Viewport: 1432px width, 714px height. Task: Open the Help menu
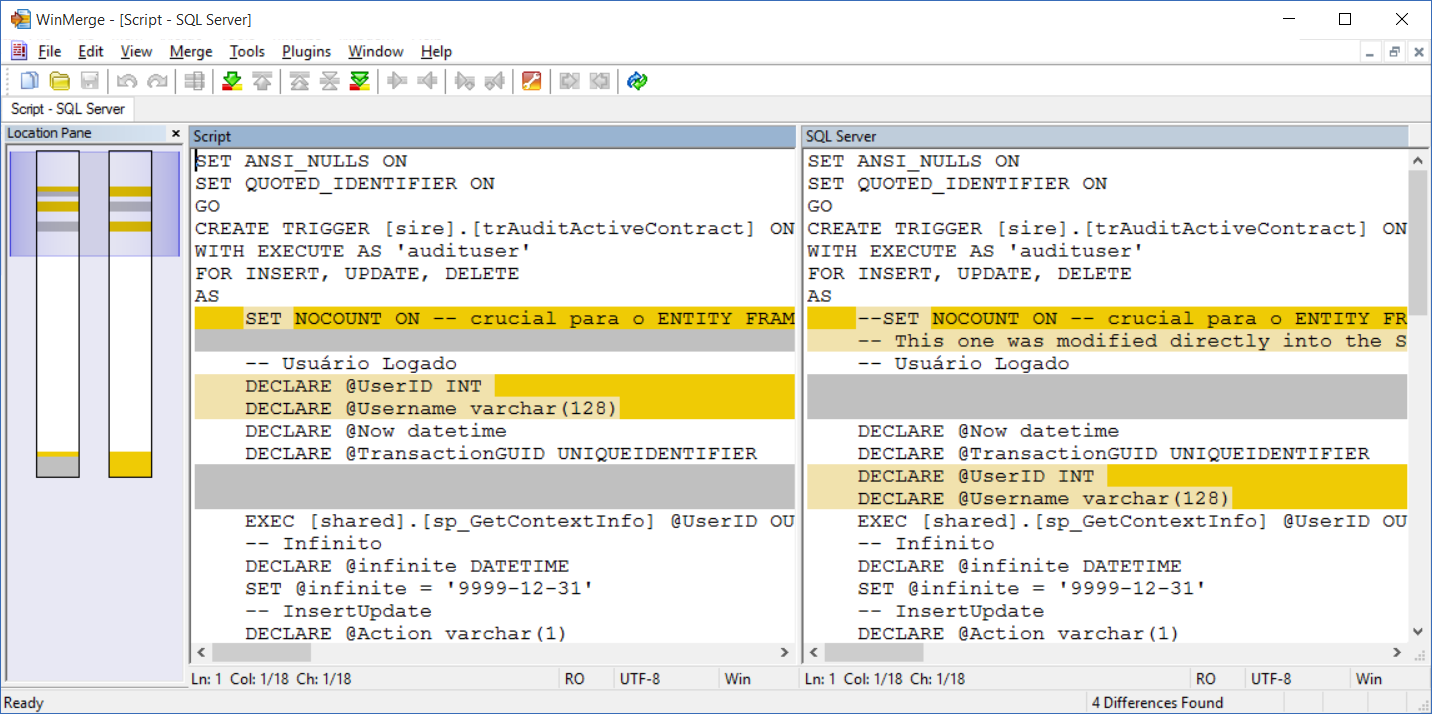pyautogui.click(x=436, y=51)
